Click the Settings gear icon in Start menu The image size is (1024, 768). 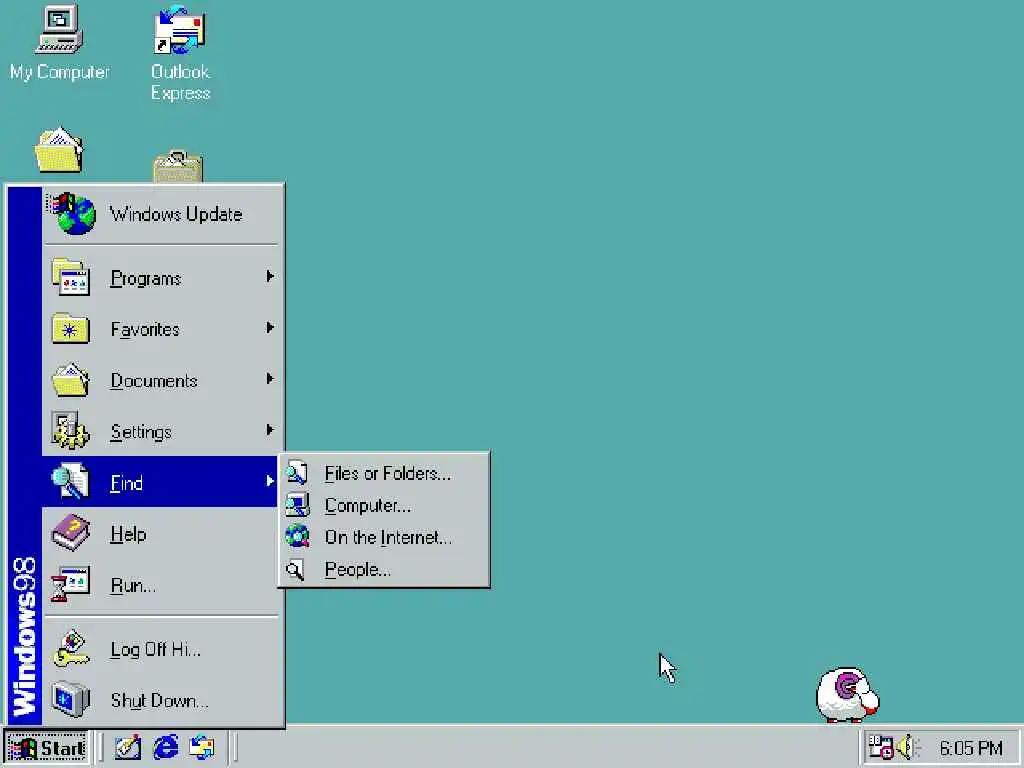pyautogui.click(x=71, y=430)
